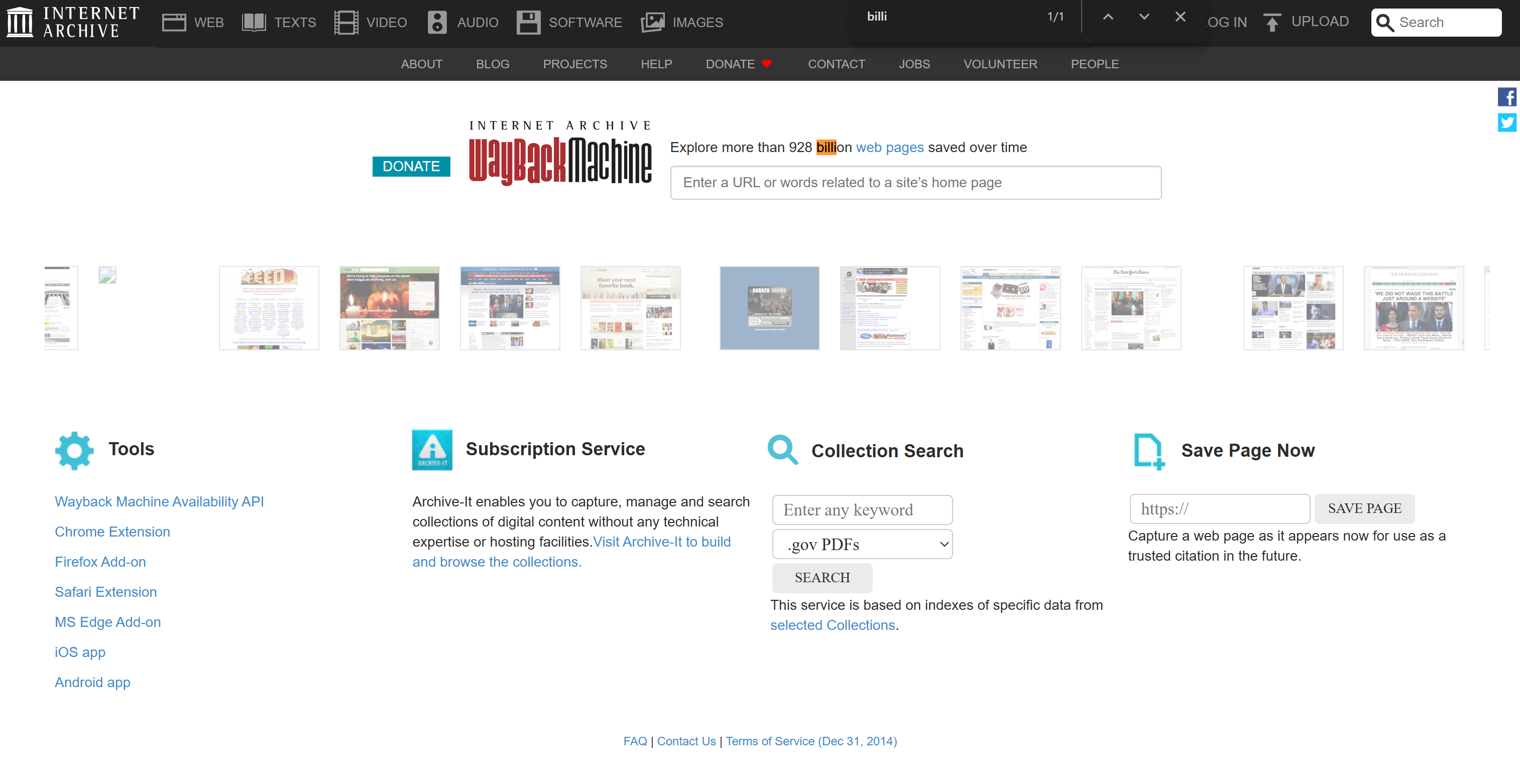This screenshot has width=1520, height=784.
Task: Open the SOFTWARE floppy disk icon
Action: (529, 22)
